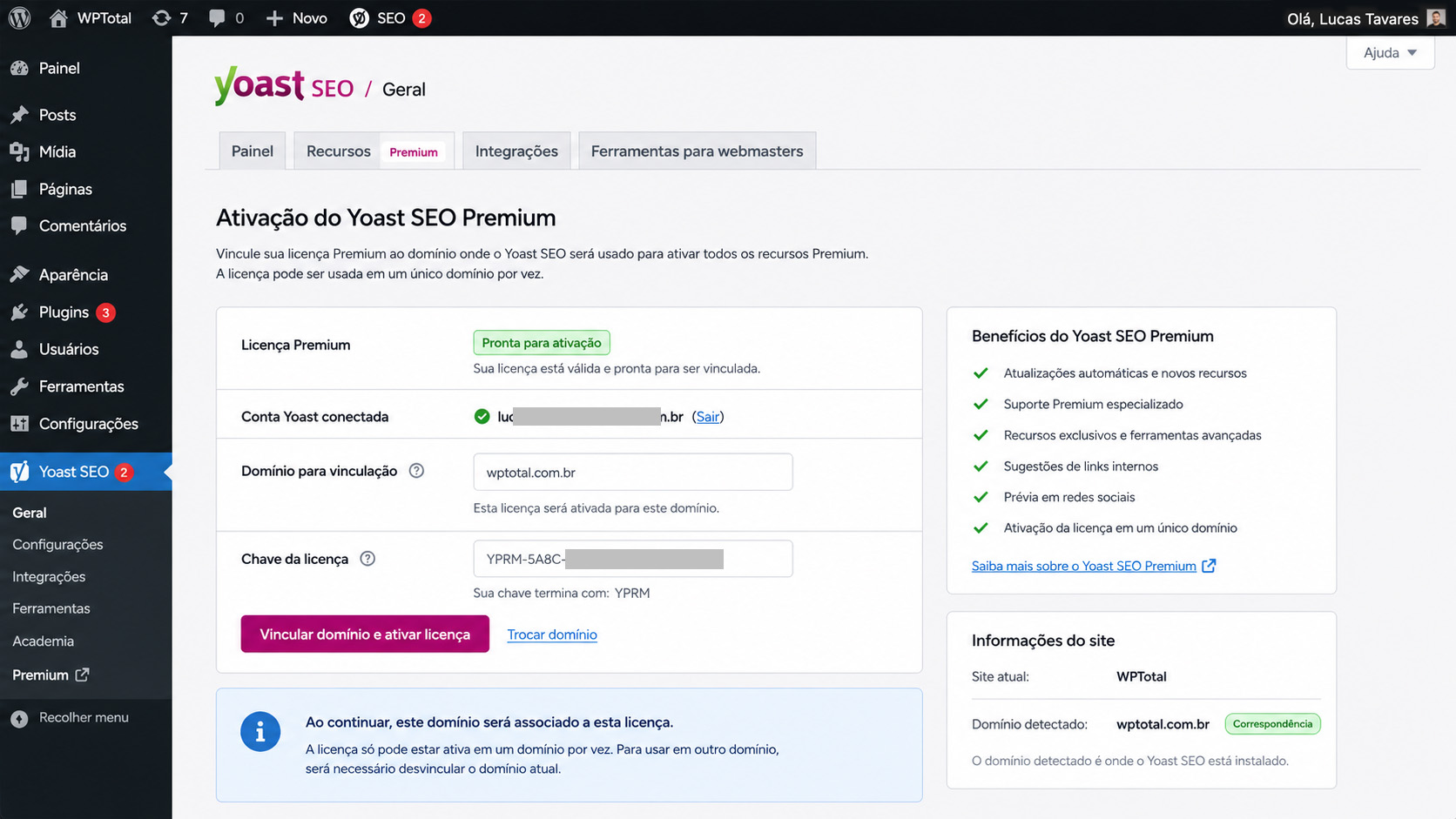The height and width of the screenshot is (819, 1456).
Task: Click 'Ativação do Yoast SEO Premium' heading
Action: [x=386, y=218]
